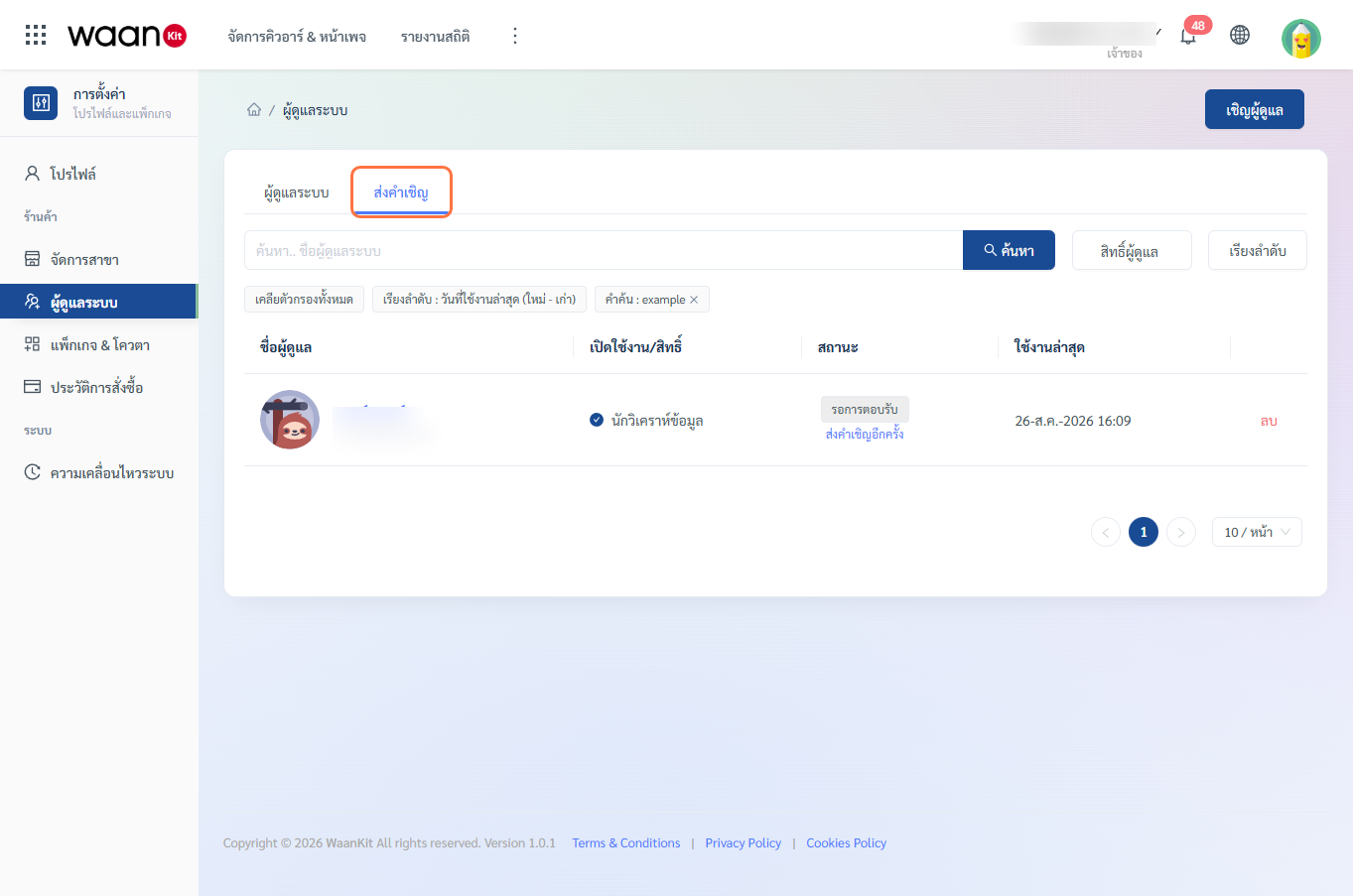Click the เชิญผู้ดูแล button
1353x896 pixels.
point(1255,109)
